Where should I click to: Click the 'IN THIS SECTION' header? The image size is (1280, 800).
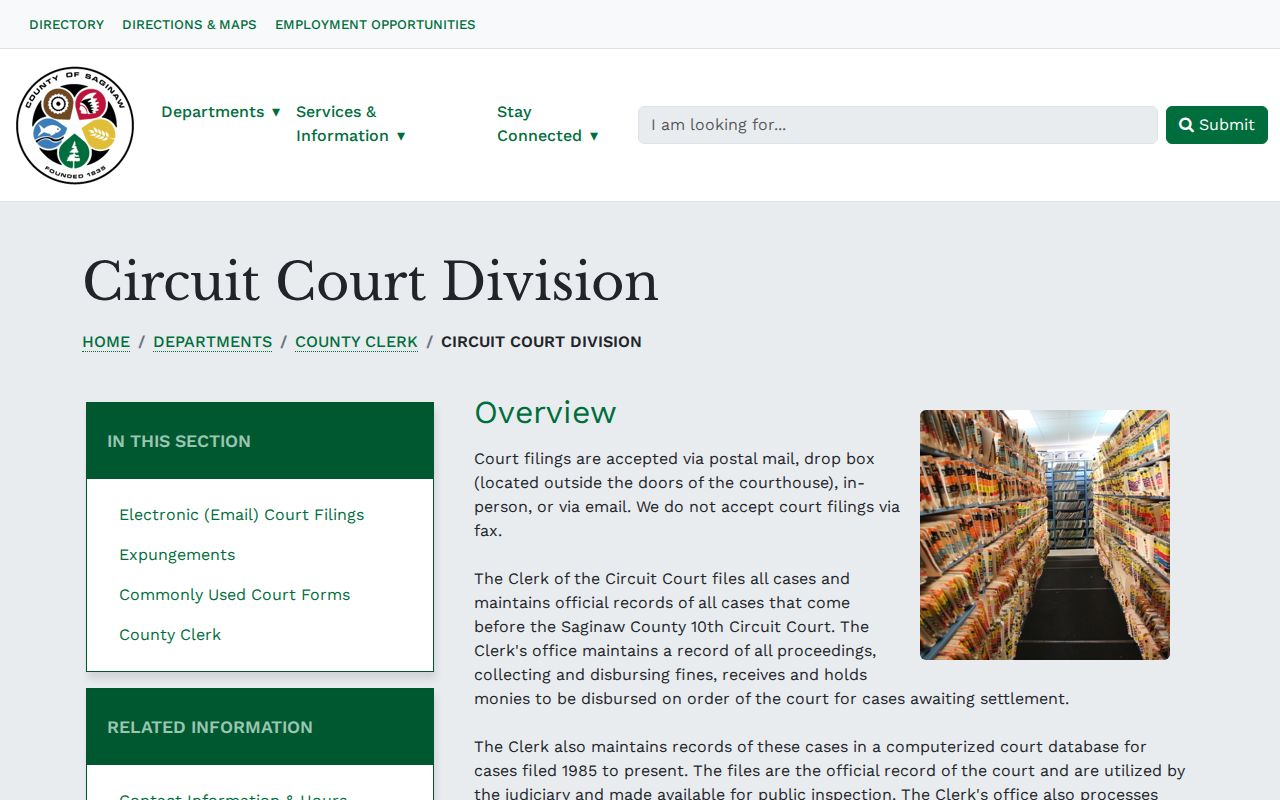coord(260,441)
